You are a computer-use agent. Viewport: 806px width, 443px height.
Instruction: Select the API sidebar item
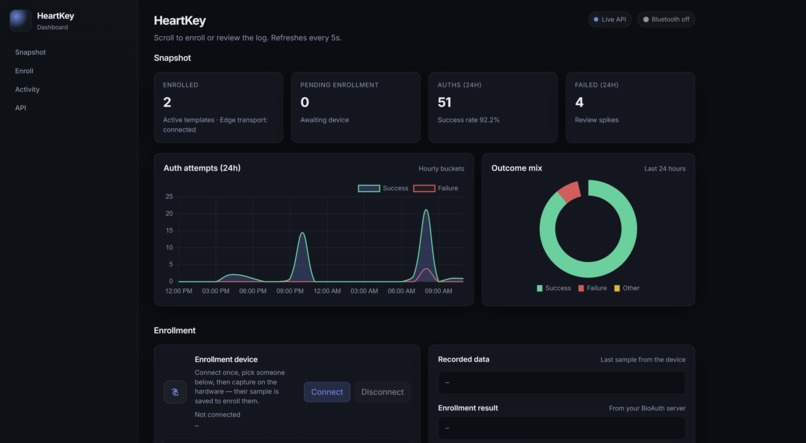[21, 108]
